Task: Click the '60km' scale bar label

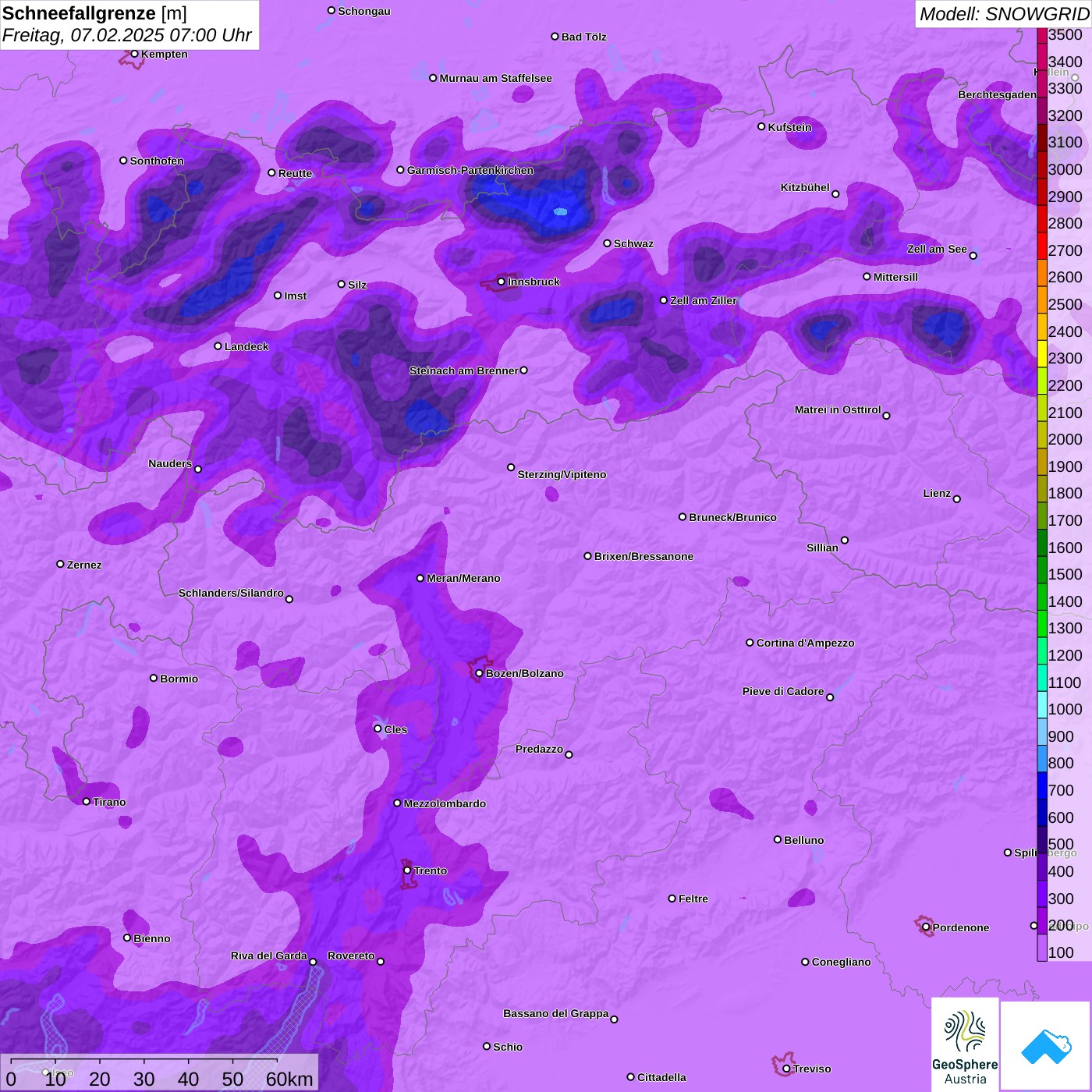Action: tap(289, 1079)
